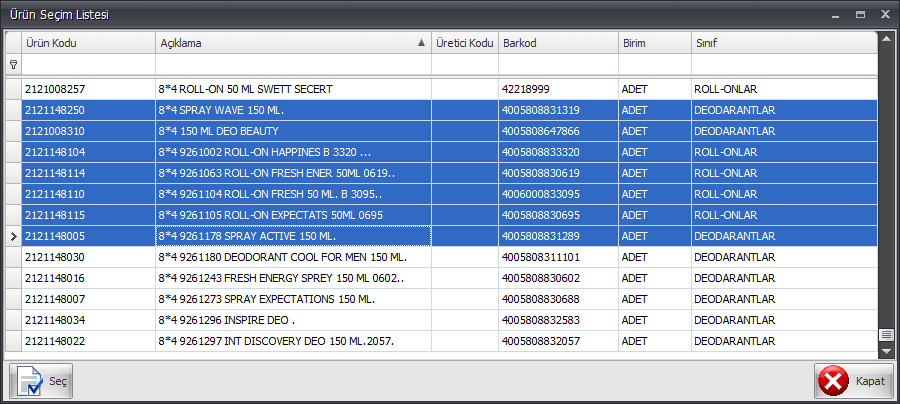Select the row selector for 2121008257

13,89
